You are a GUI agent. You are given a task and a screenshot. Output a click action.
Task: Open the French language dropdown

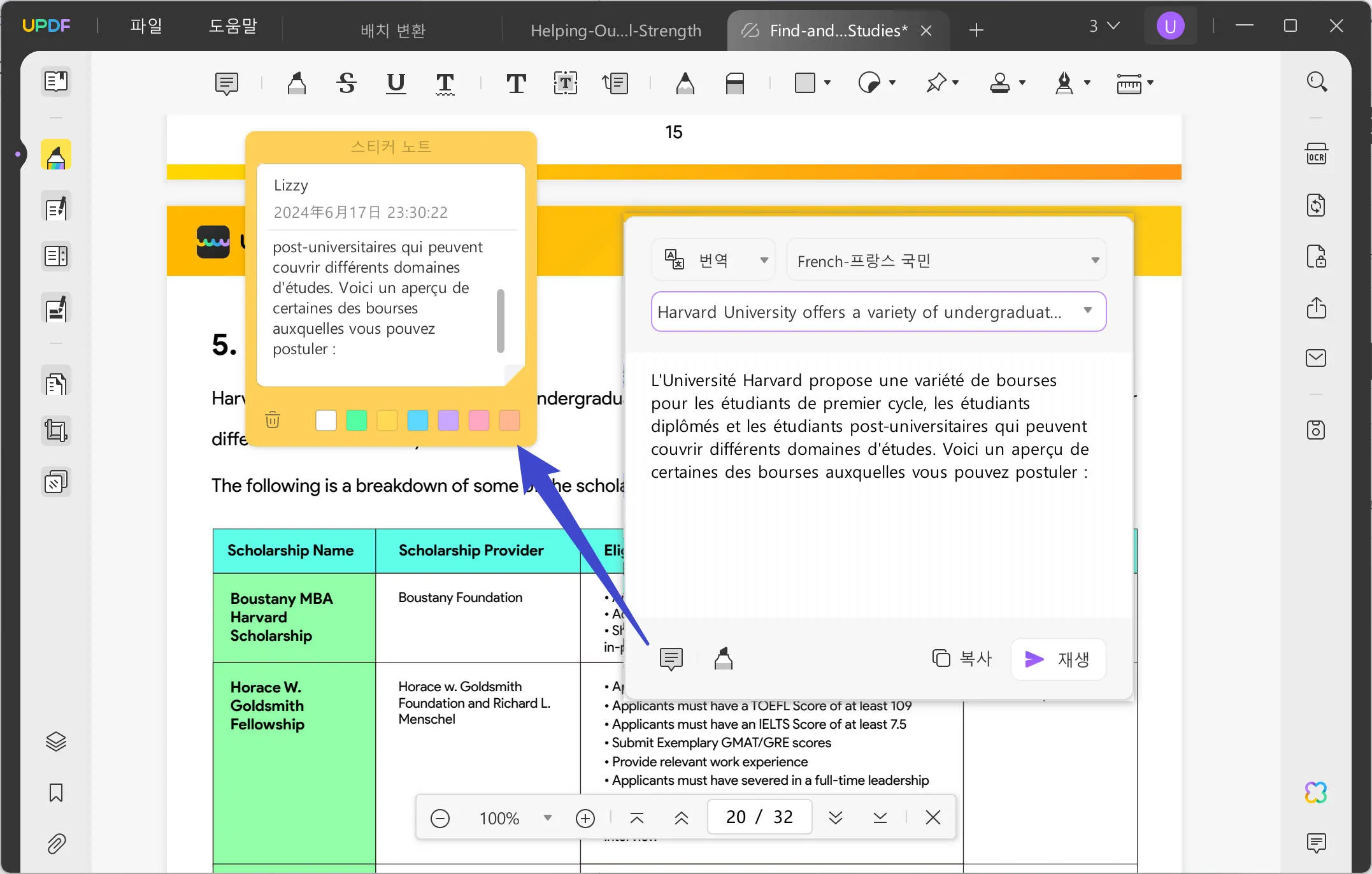click(x=947, y=260)
